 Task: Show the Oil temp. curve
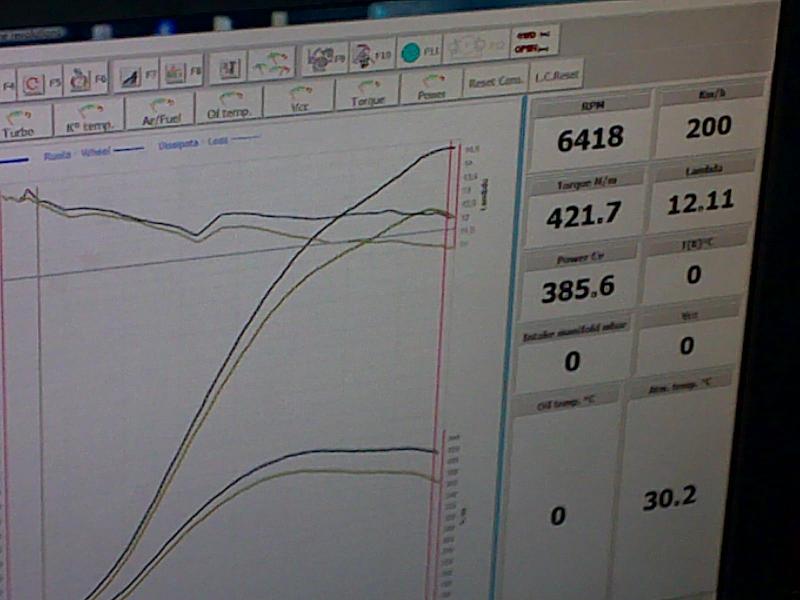229,104
